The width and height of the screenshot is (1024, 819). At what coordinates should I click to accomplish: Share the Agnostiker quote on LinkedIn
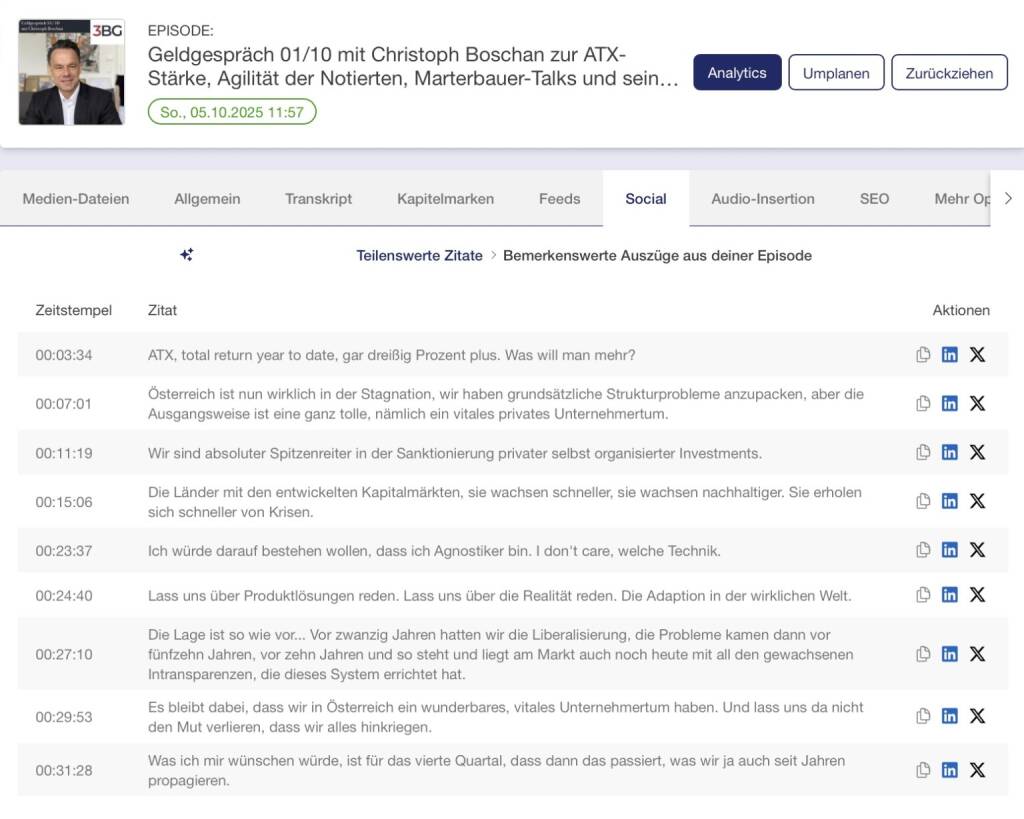coord(950,550)
